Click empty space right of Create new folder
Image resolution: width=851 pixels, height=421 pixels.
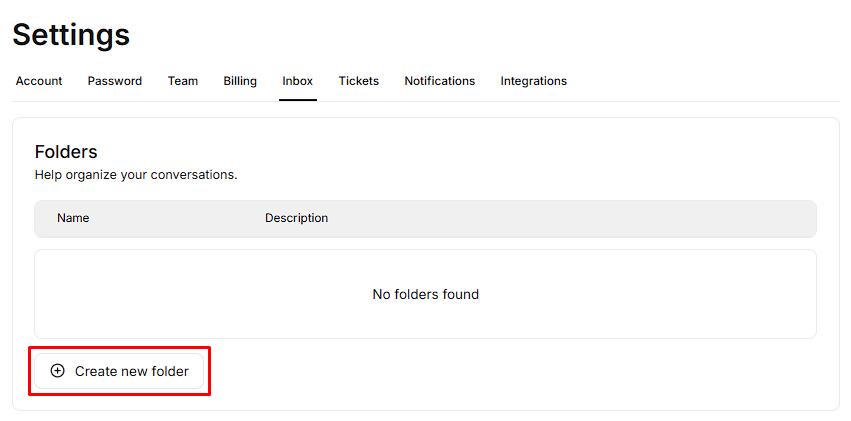coord(500,371)
